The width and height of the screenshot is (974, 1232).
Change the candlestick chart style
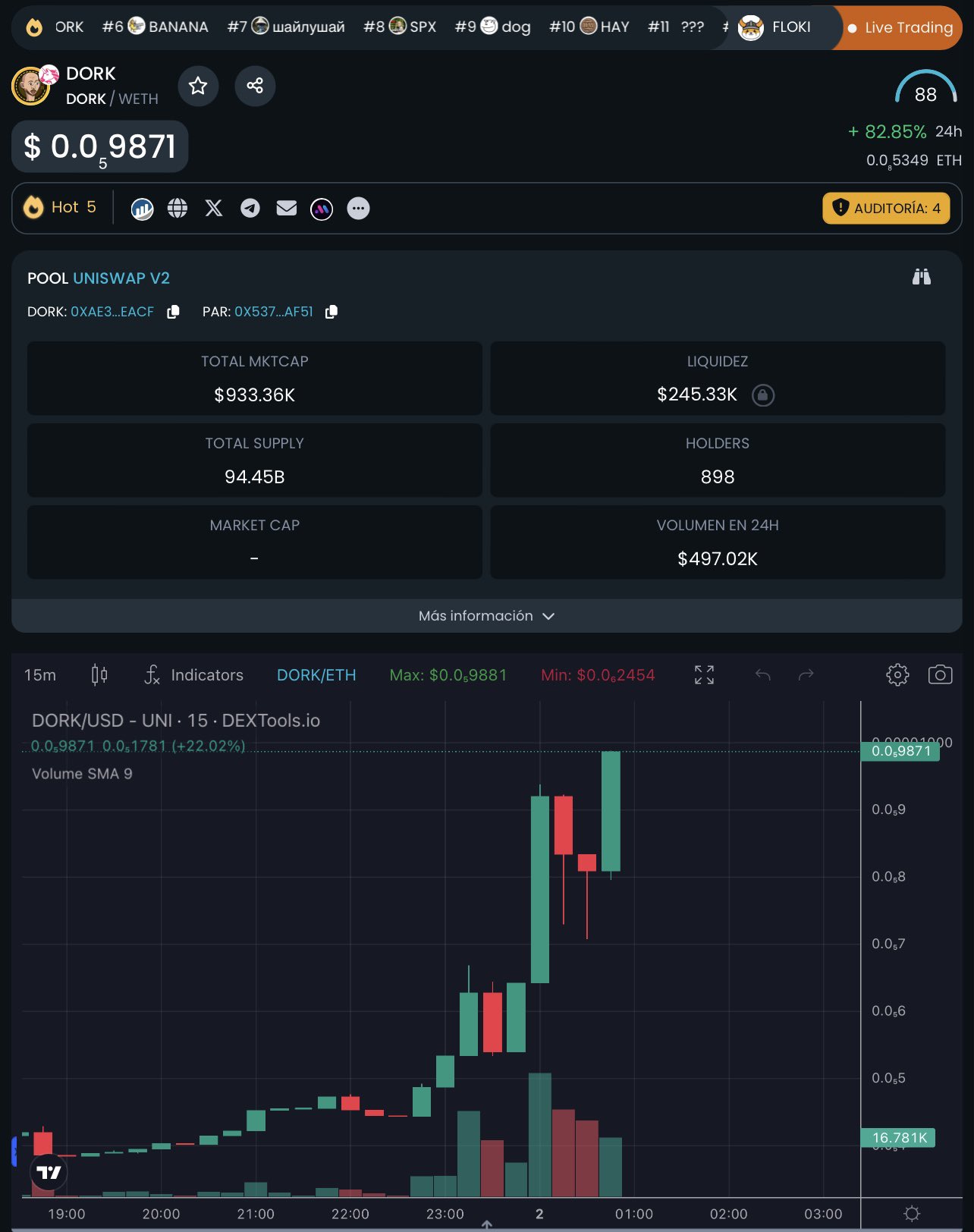[99, 674]
